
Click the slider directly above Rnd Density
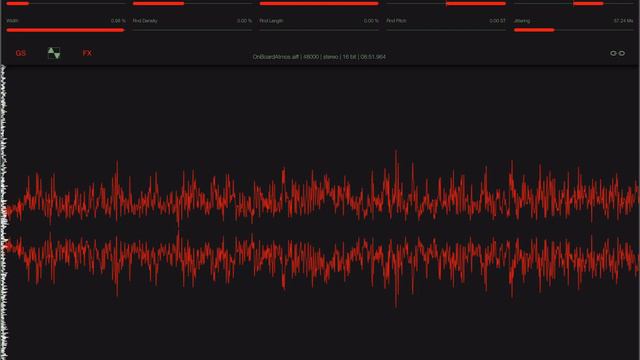(x=192, y=3)
